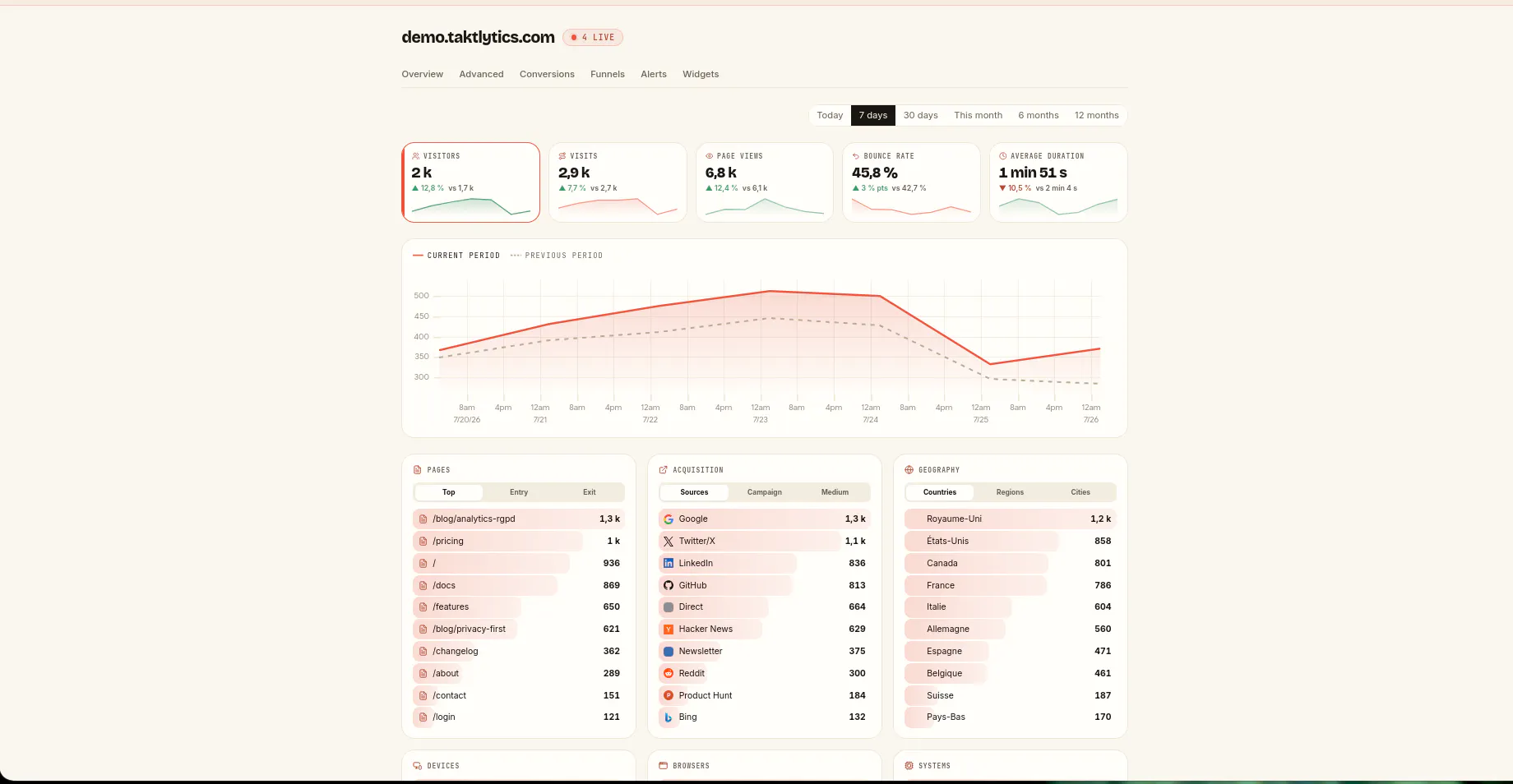Viewport: 1513px width, 784px height.
Task: Click the Allemagne country row
Action: tap(1010, 630)
